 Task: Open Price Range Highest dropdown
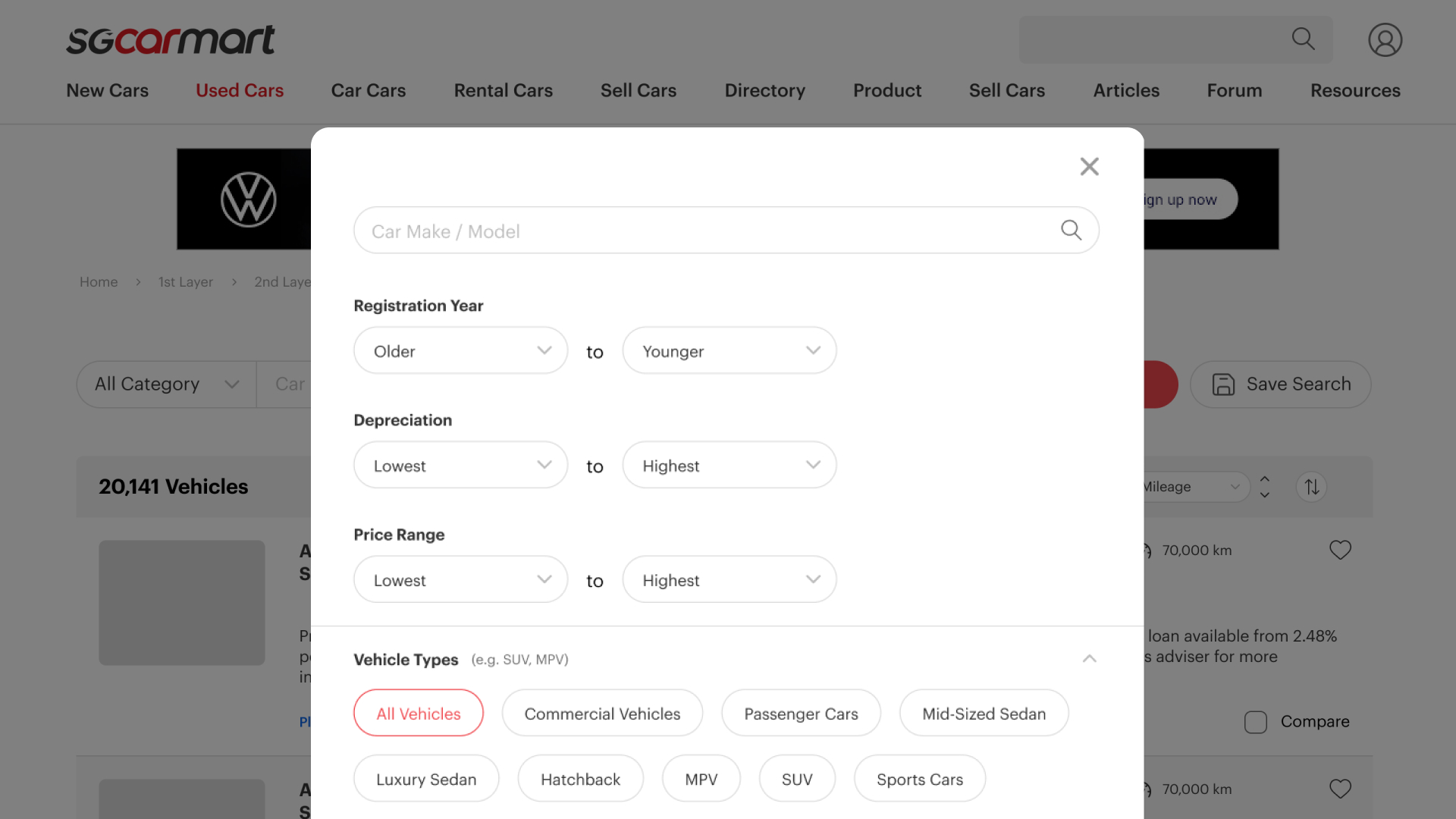729,579
